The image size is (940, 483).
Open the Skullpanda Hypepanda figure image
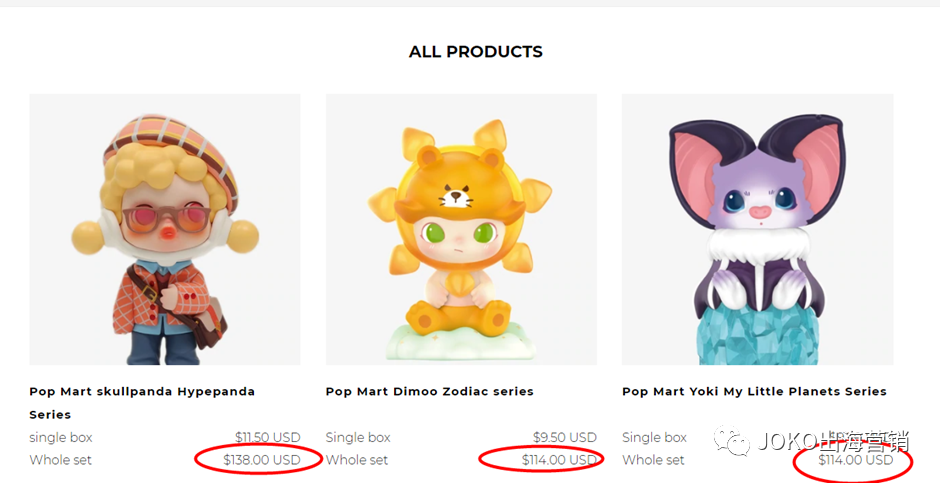click(165, 229)
